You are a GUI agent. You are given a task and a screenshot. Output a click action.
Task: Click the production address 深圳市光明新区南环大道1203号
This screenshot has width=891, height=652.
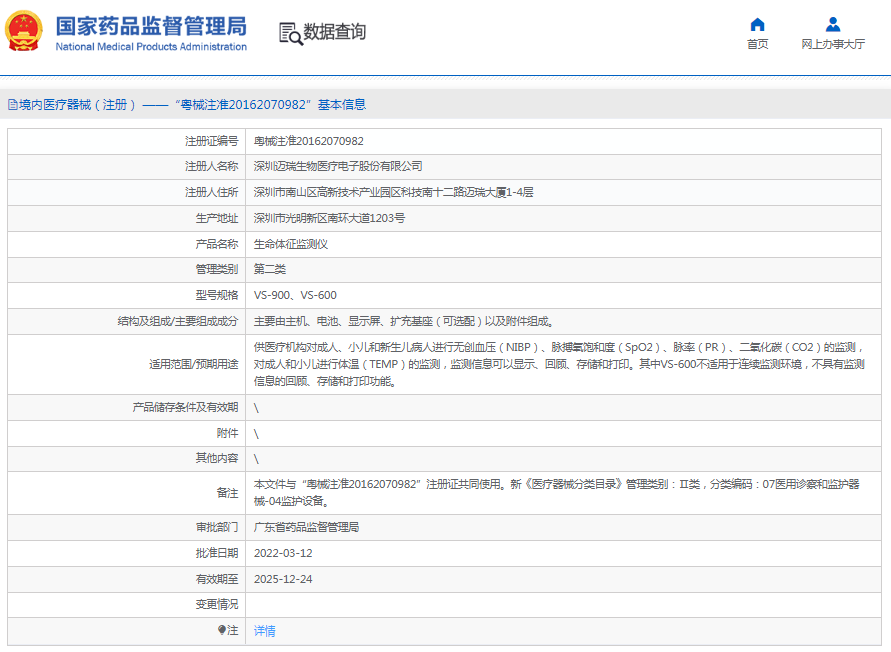[329, 218]
